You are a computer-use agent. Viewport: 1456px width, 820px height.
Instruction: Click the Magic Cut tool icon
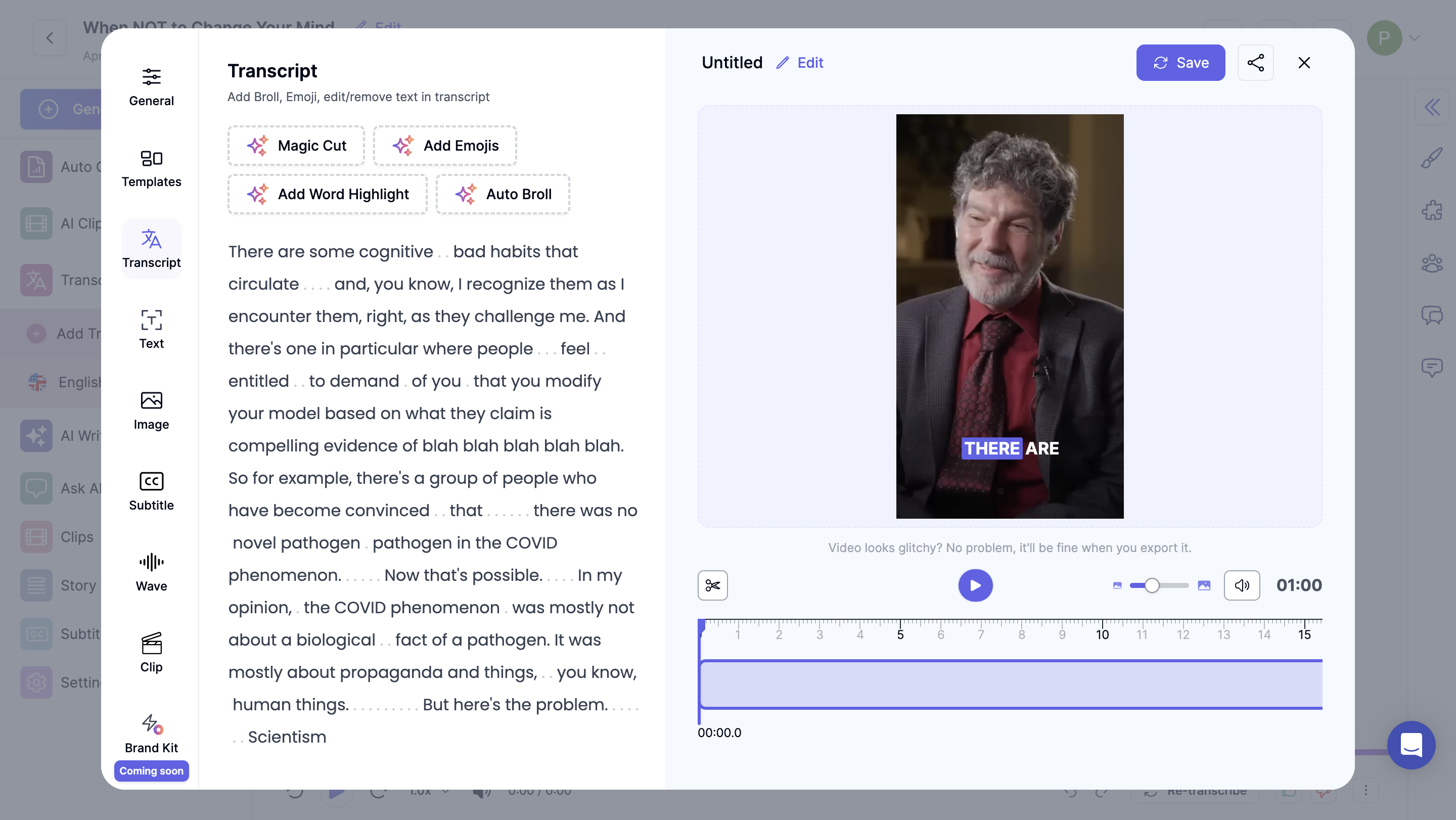[258, 146]
